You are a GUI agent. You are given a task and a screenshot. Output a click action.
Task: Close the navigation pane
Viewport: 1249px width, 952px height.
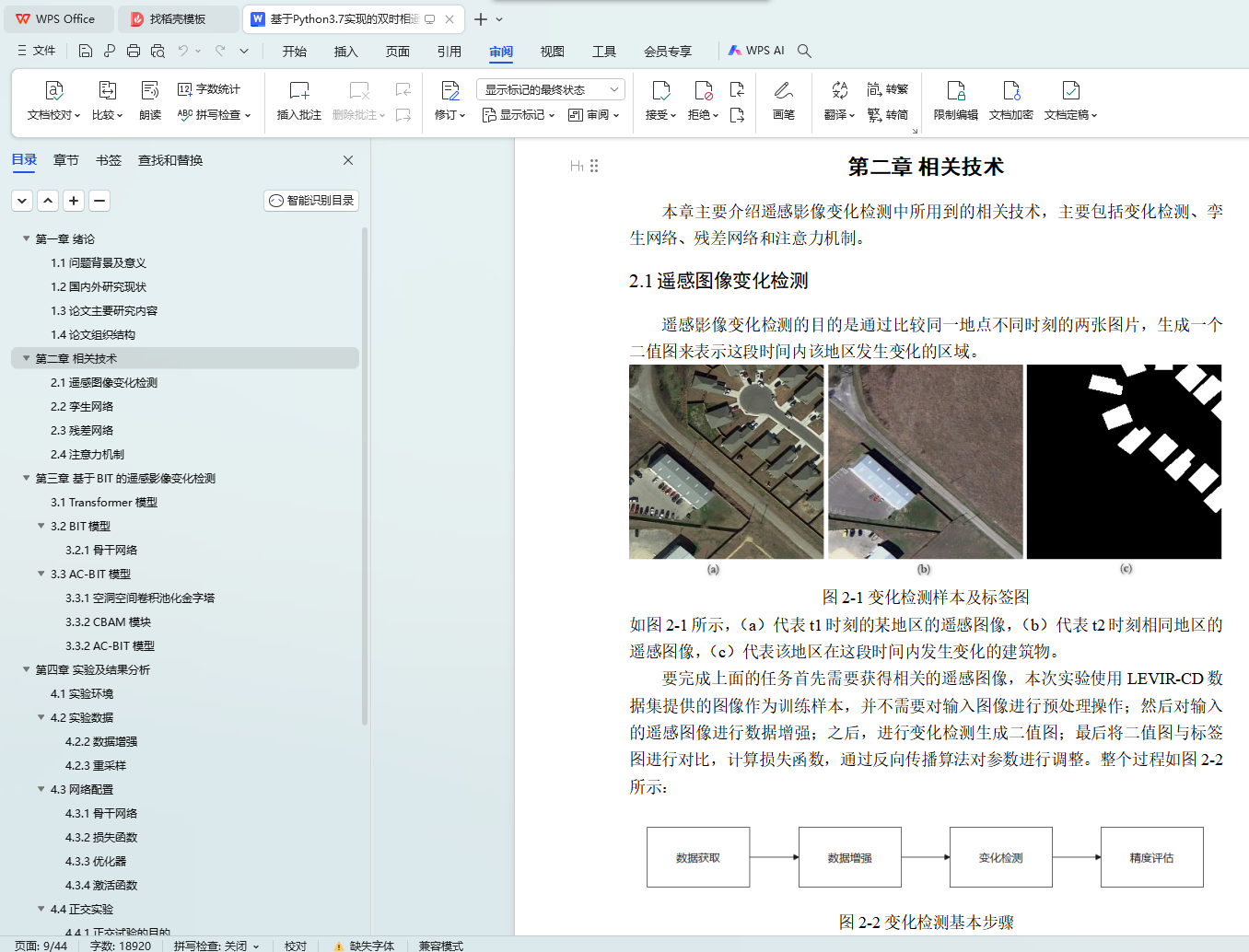(348, 160)
